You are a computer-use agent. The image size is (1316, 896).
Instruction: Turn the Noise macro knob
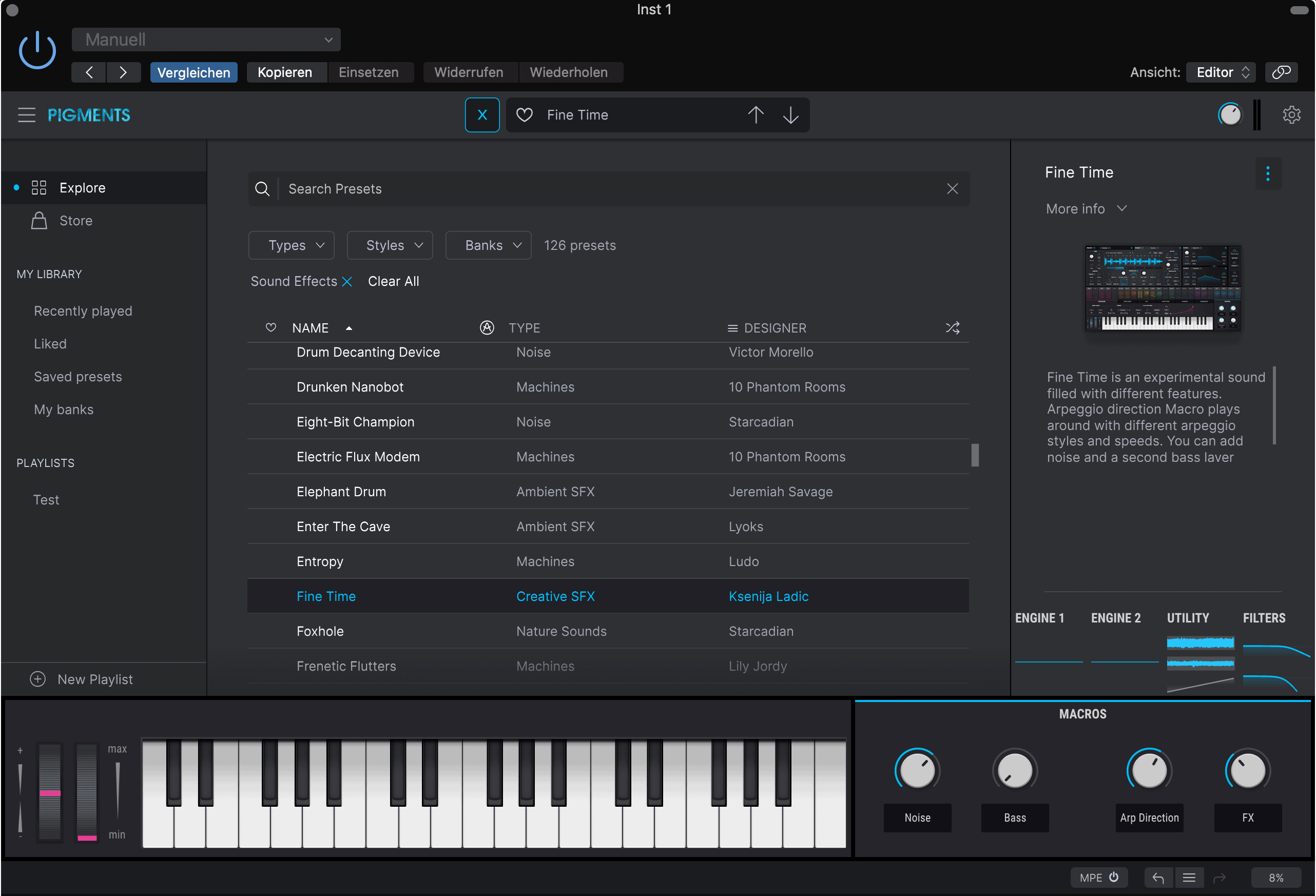(x=917, y=770)
